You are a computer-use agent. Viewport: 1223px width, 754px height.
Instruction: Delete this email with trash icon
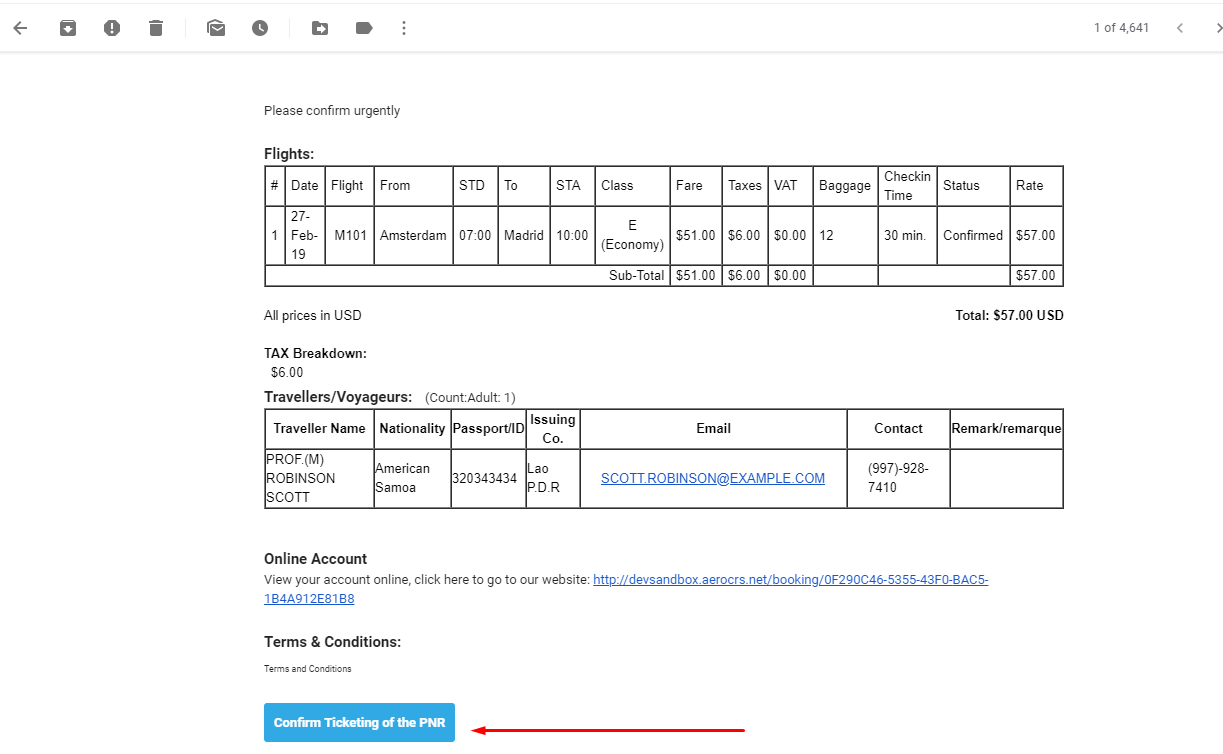pos(156,28)
